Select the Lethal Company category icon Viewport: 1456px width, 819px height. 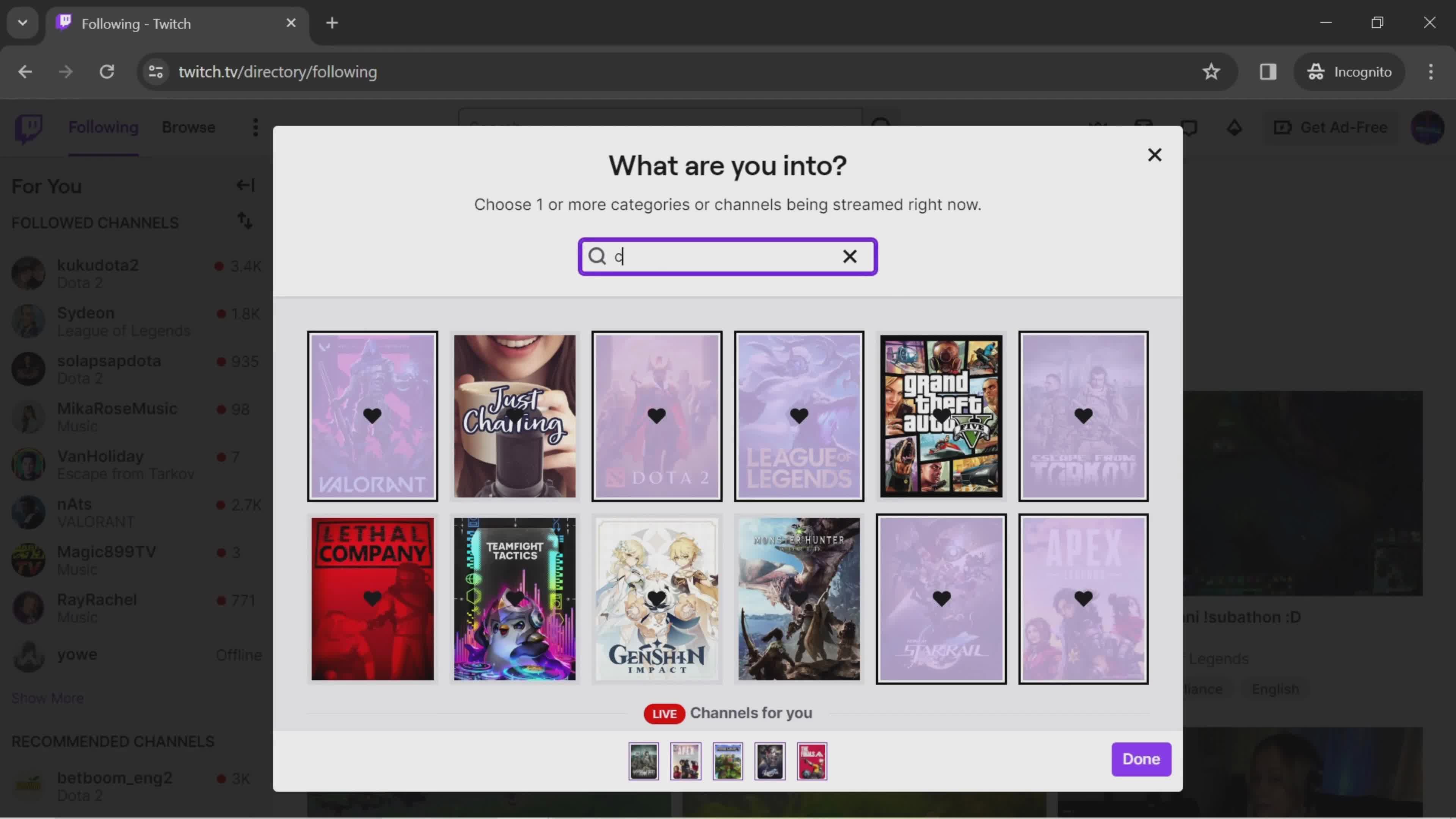pos(372,598)
